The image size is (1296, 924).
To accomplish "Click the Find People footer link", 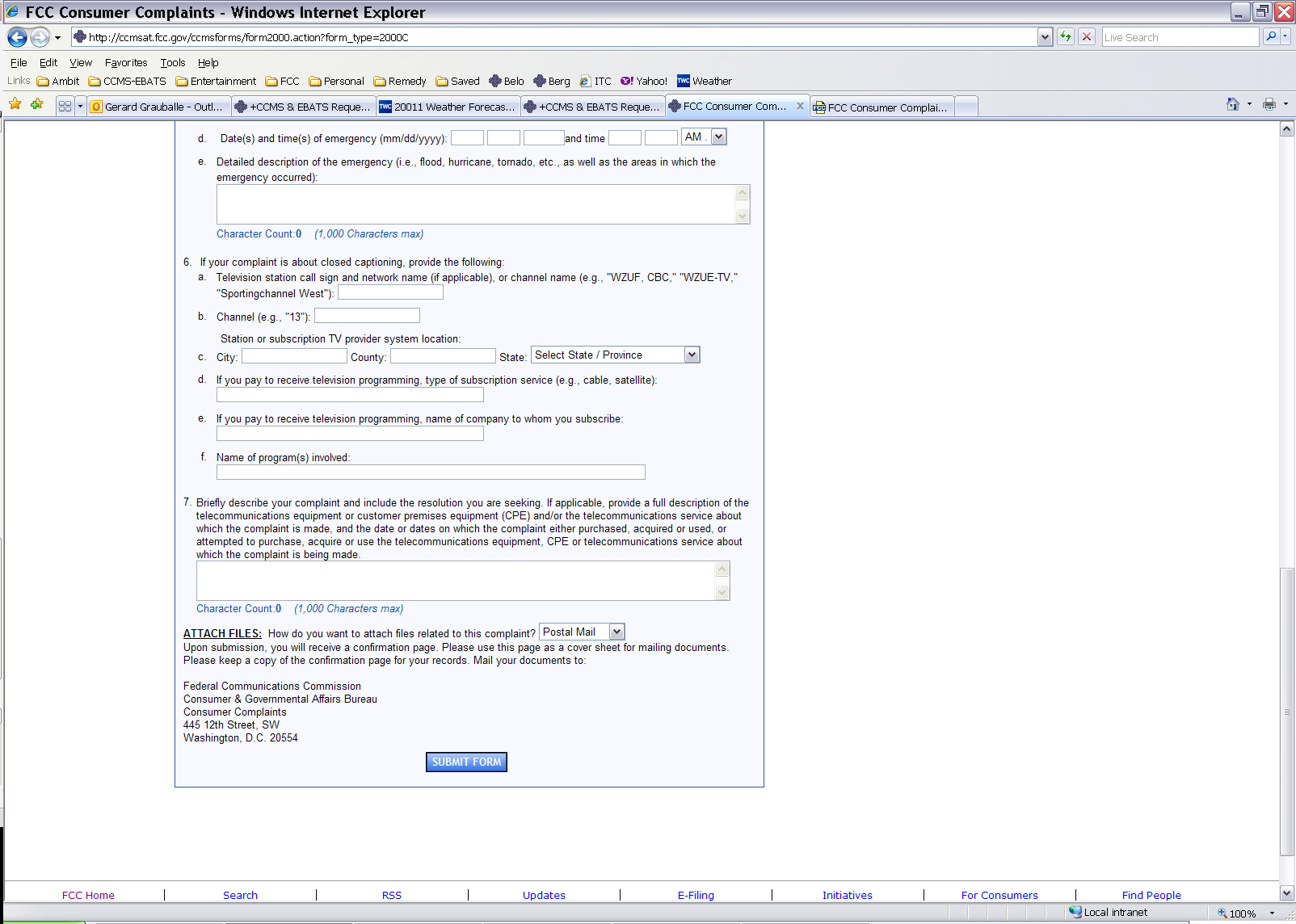I will 1151,895.
